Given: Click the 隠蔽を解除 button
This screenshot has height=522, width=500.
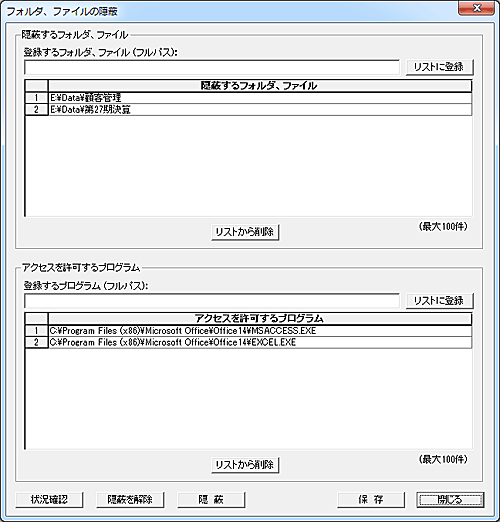Looking at the screenshot, I should pos(130,500).
